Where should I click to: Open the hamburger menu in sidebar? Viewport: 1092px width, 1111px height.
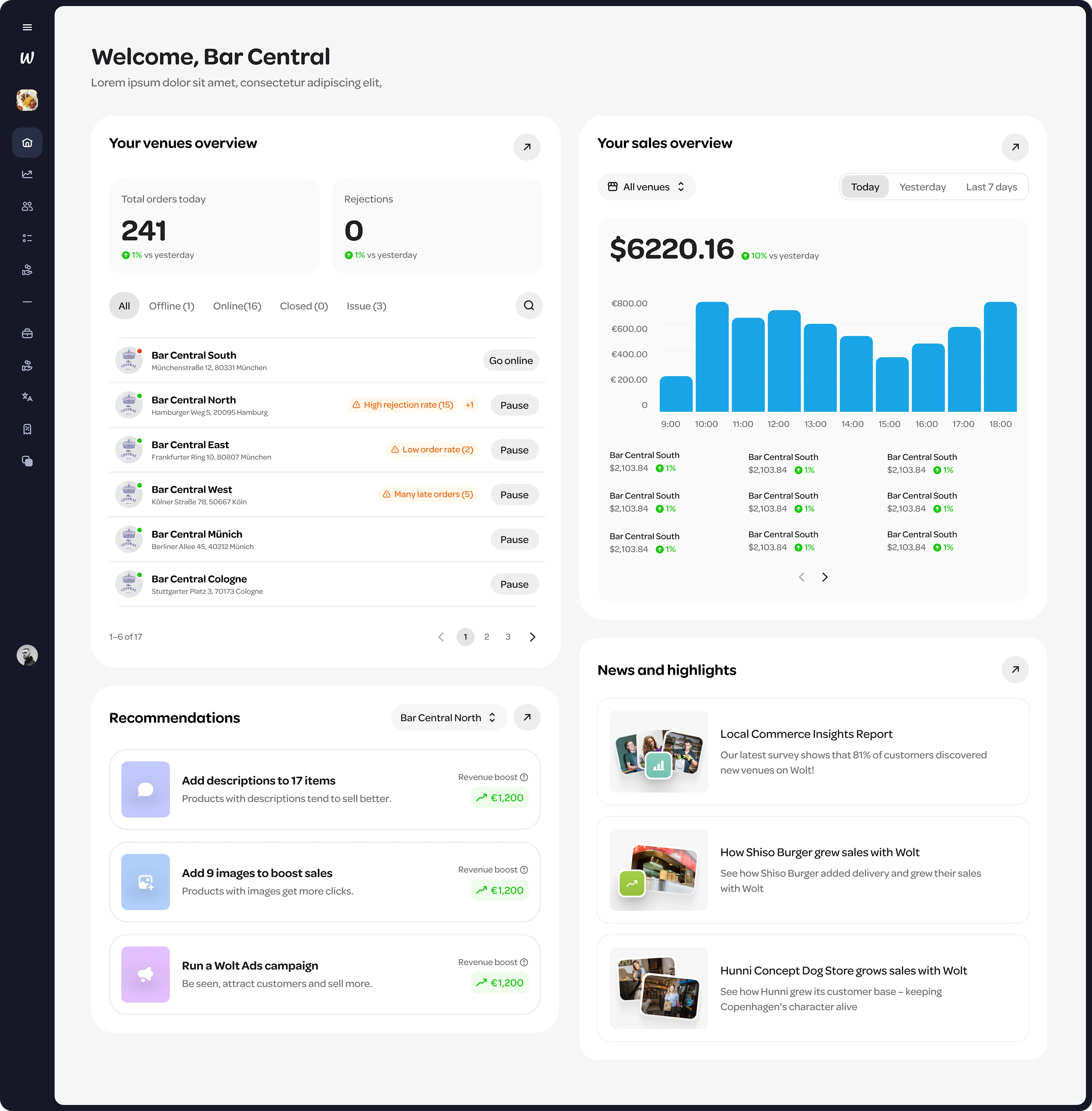27,28
